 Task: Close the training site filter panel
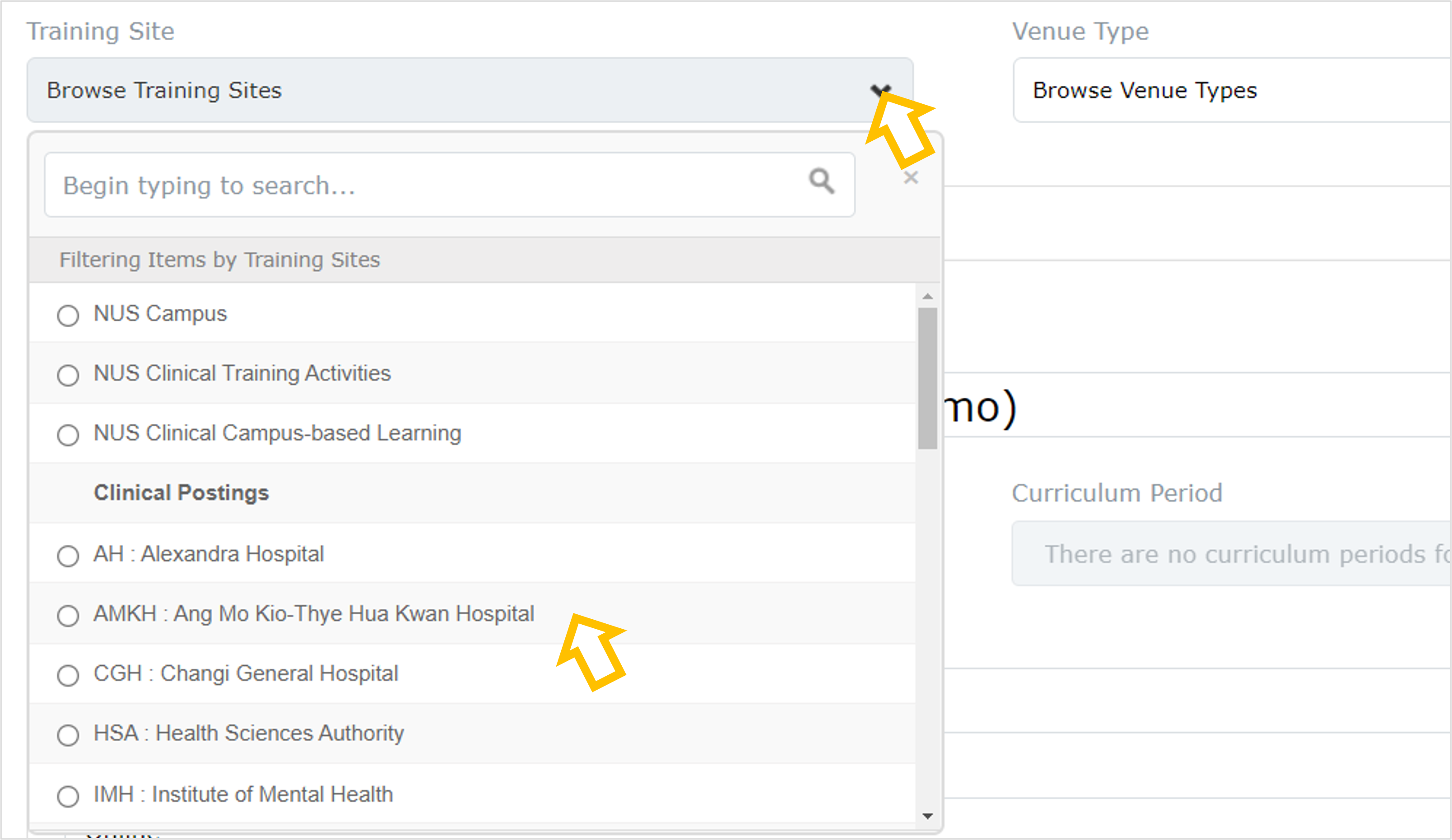[911, 177]
